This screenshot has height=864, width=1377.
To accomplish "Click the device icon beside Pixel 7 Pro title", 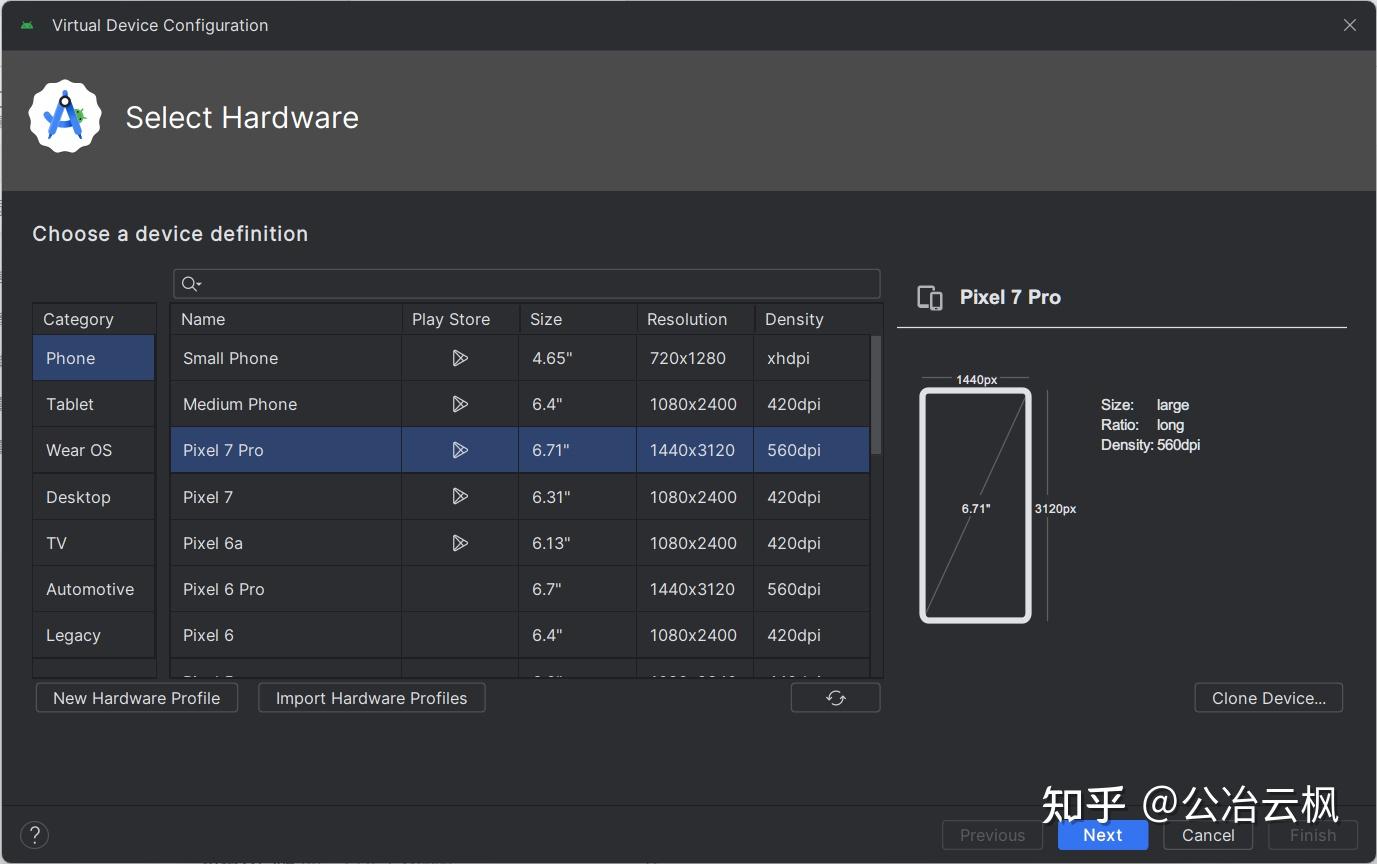I will [x=930, y=298].
